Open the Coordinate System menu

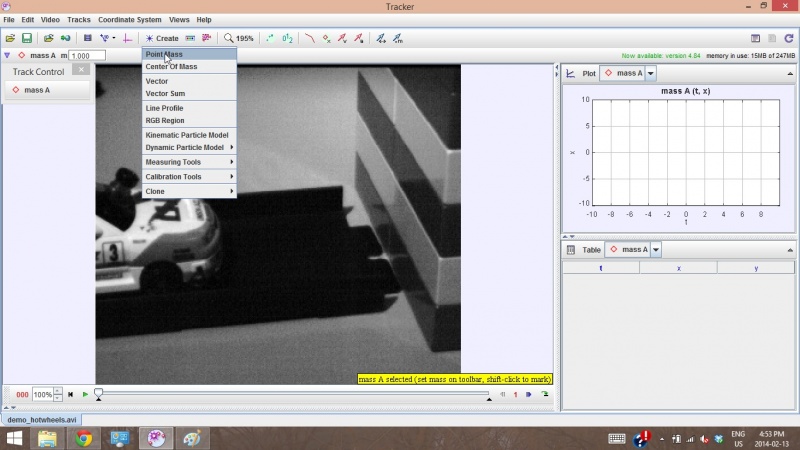pos(130,20)
